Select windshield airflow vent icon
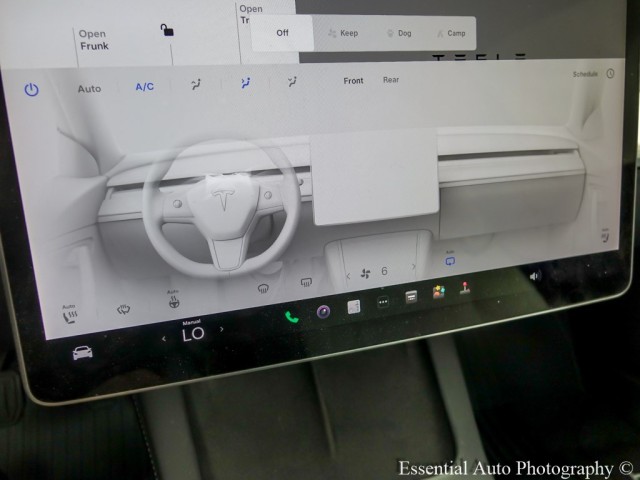 [196, 84]
